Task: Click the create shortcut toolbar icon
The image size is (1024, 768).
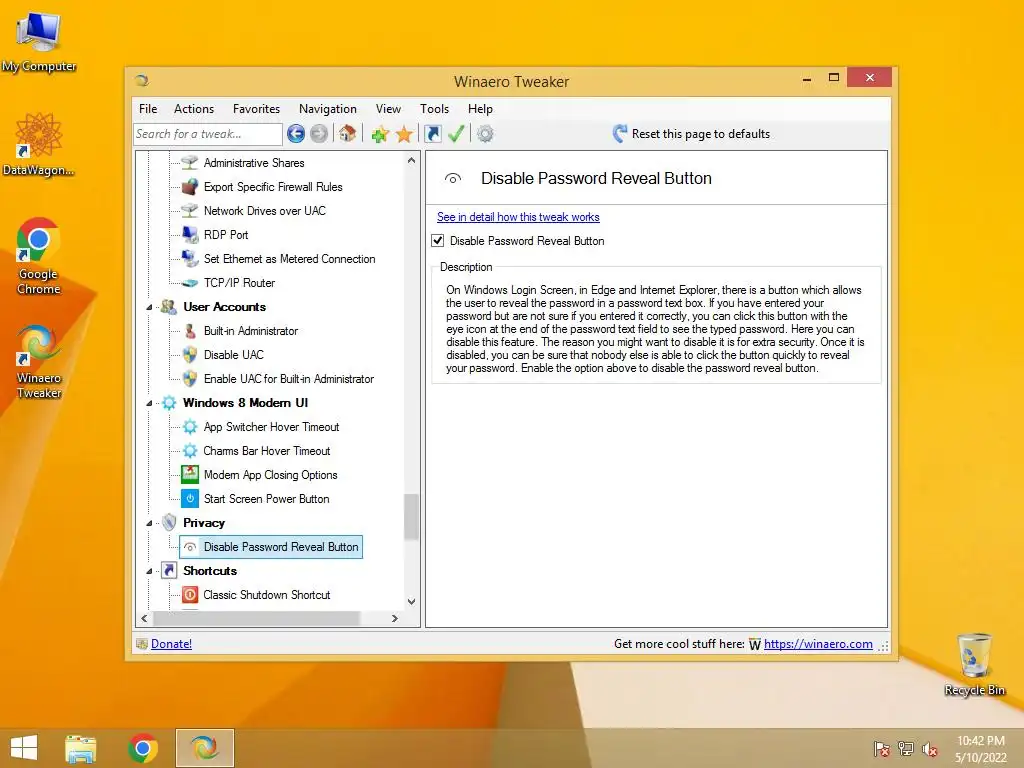Action: tap(432, 134)
